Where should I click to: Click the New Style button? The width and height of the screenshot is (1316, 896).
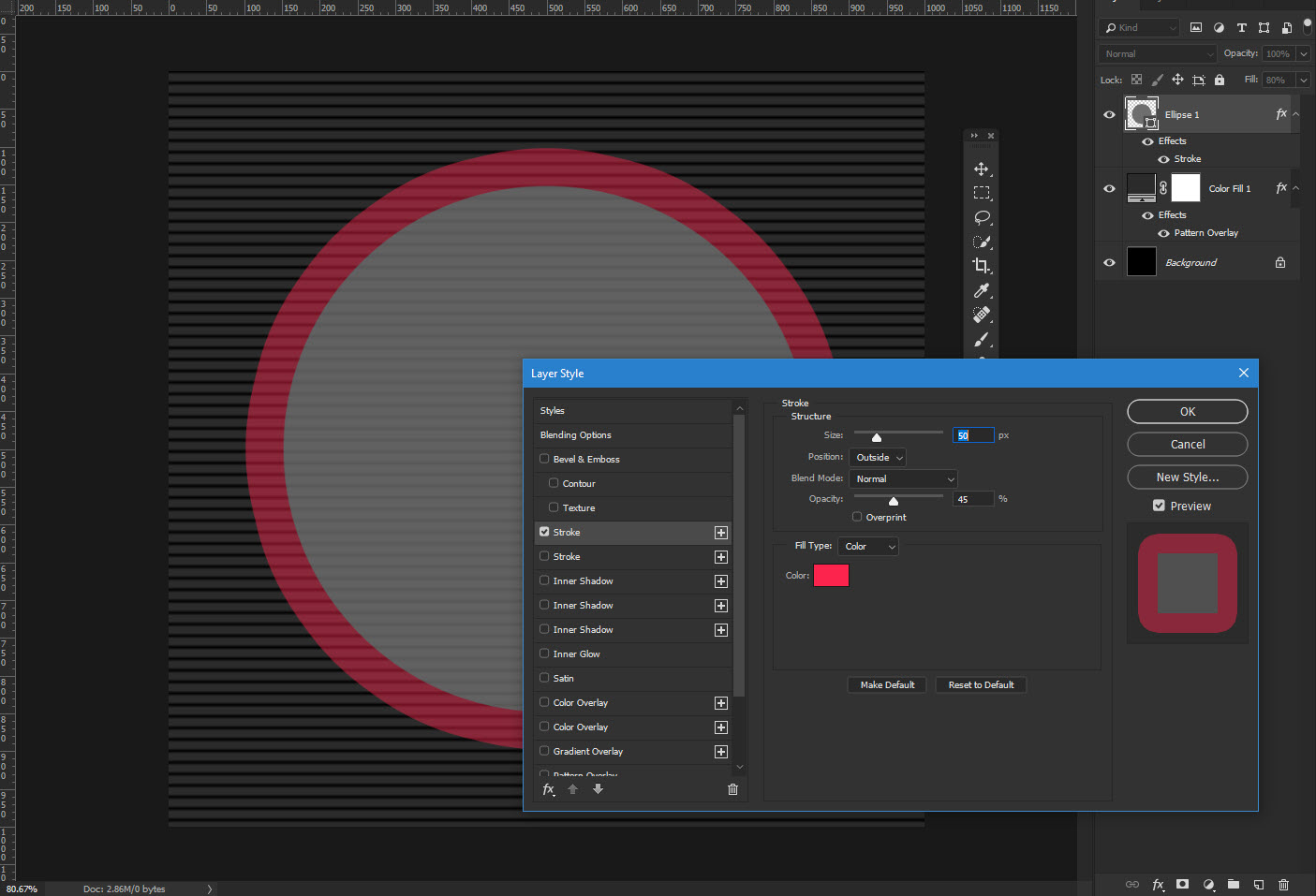[1187, 477]
